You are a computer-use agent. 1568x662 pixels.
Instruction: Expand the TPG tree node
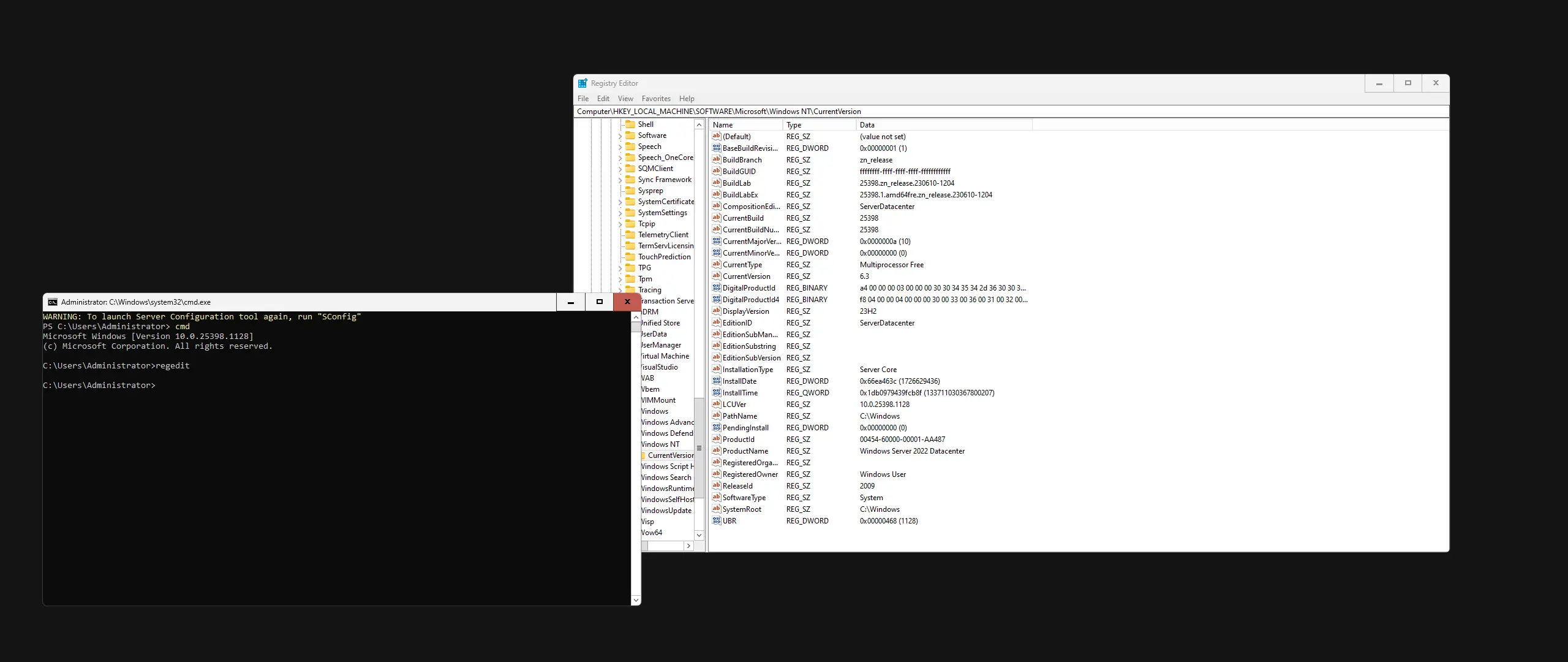tap(620, 268)
